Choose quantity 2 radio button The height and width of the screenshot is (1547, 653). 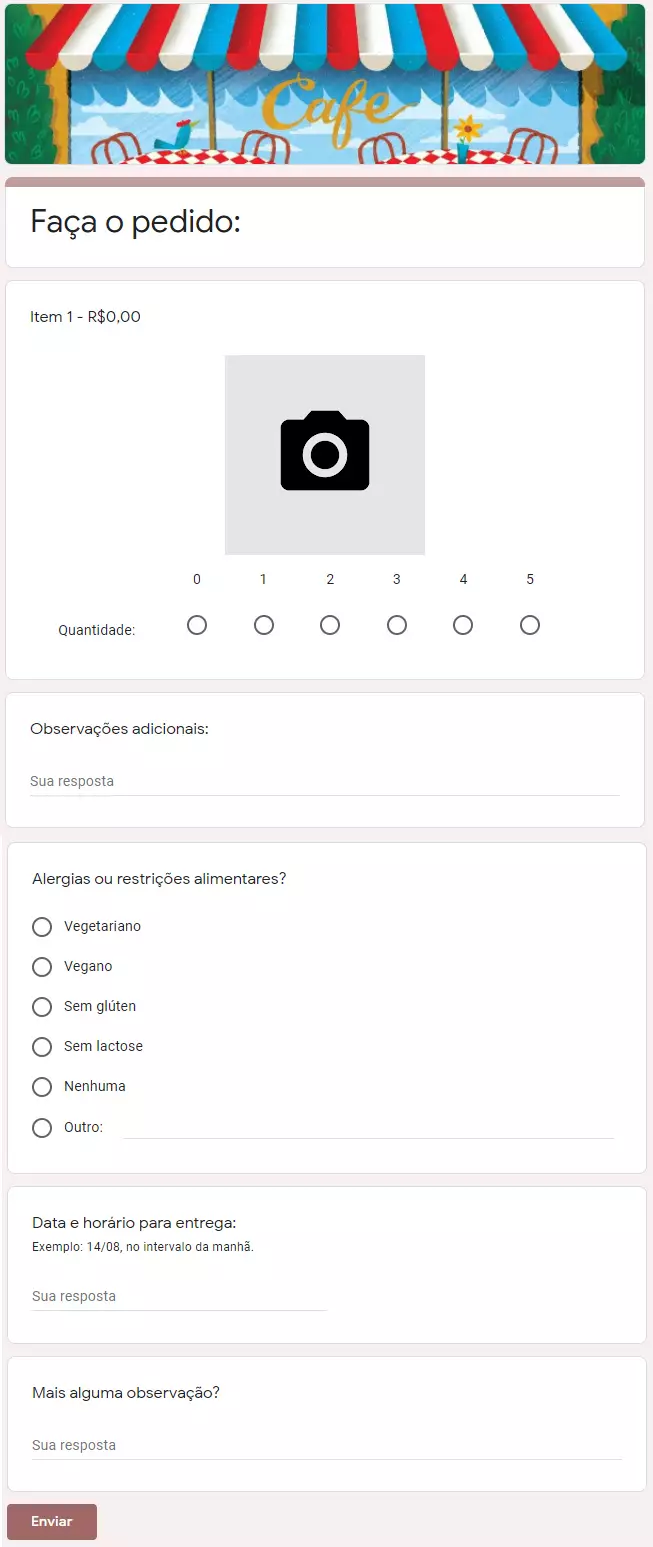point(330,625)
